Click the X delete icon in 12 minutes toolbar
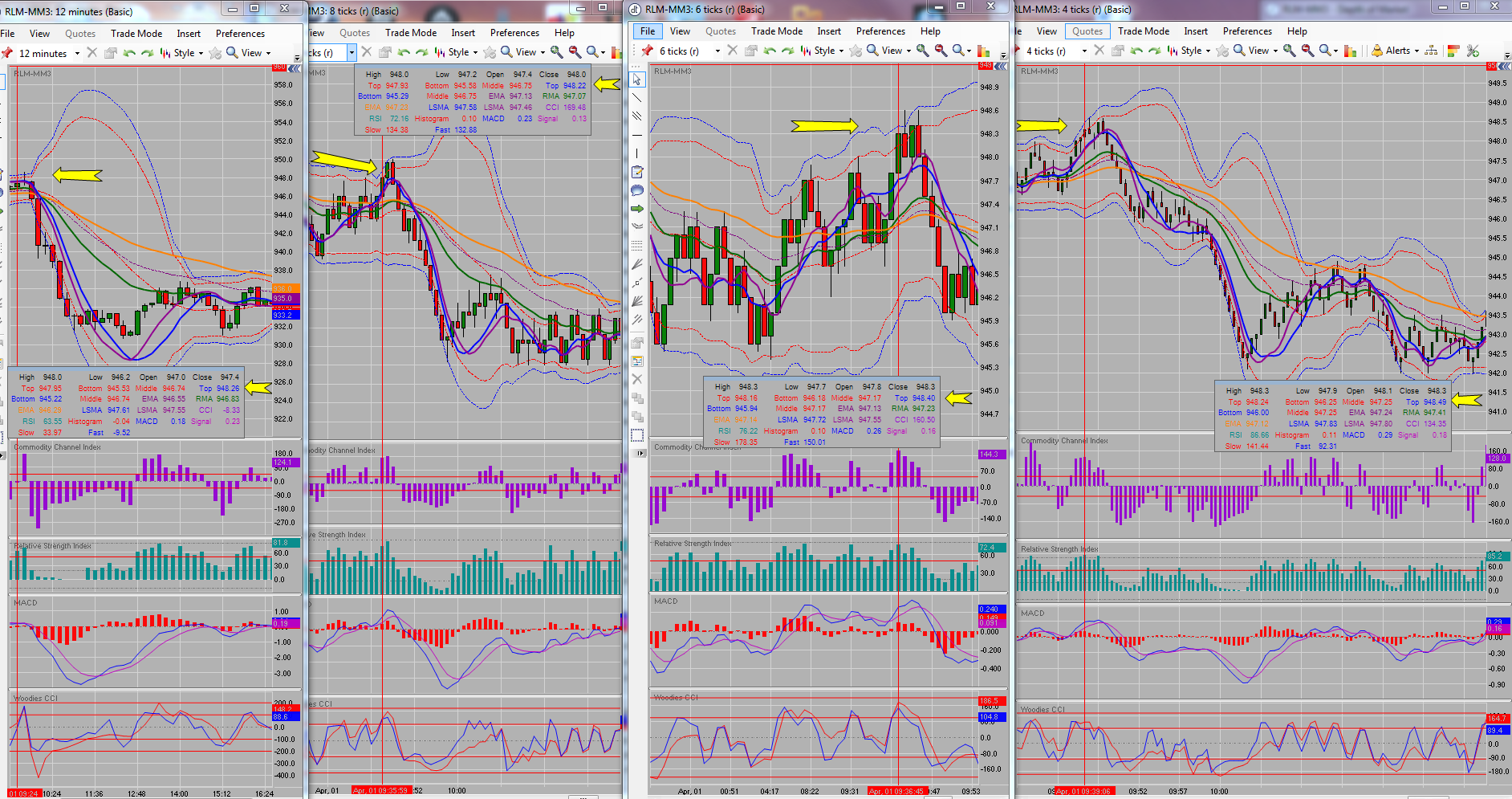Image resolution: width=1512 pixels, height=799 pixels. point(91,53)
